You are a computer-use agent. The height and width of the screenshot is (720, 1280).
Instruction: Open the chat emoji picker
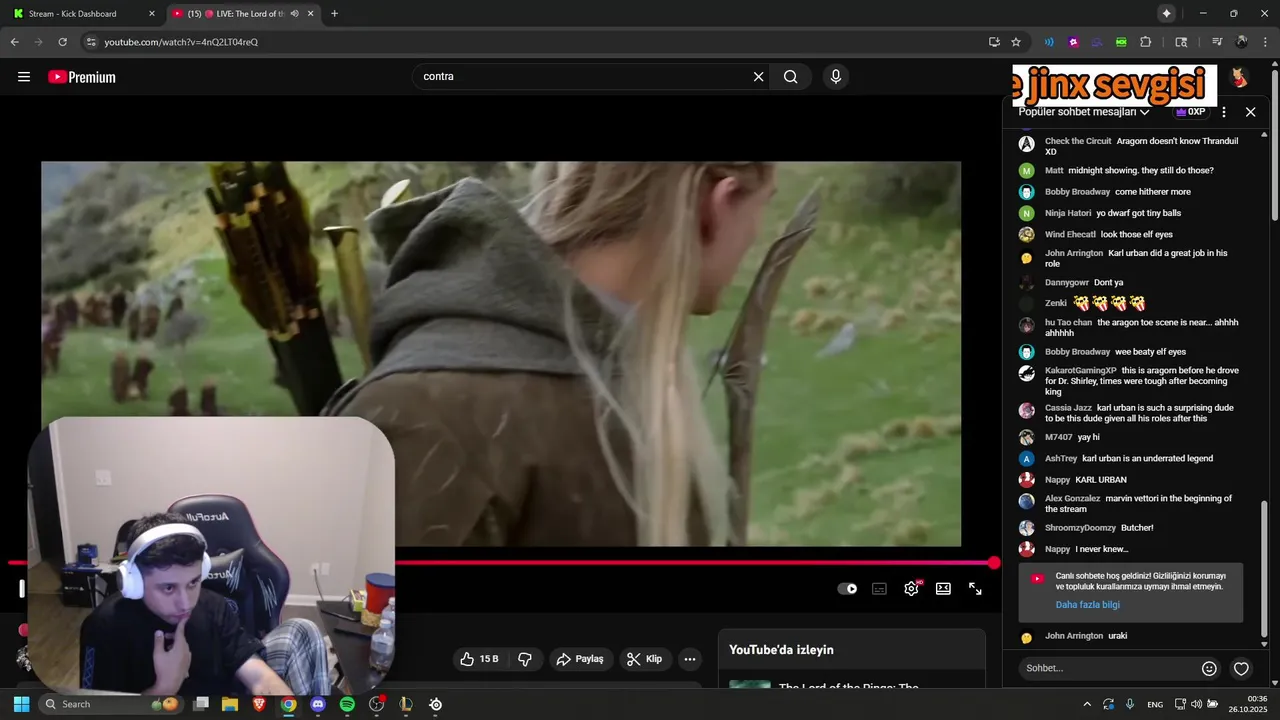[x=1209, y=669]
